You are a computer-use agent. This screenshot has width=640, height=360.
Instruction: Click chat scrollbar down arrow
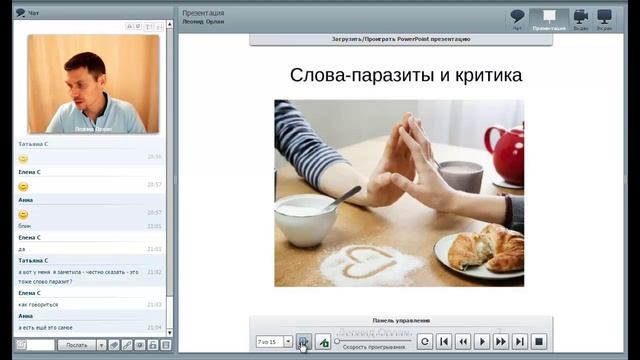click(x=170, y=333)
